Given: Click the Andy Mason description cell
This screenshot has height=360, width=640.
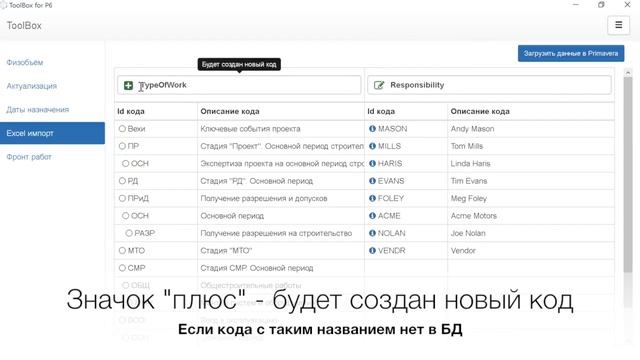Looking at the screenshot, I should tap(531, 129).
